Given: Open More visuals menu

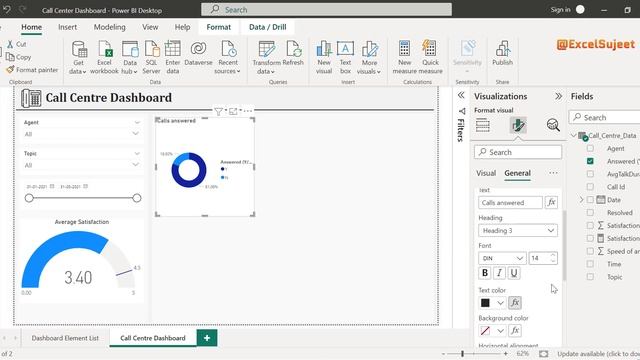Looking at the screenshot, I should pos(369,58).
